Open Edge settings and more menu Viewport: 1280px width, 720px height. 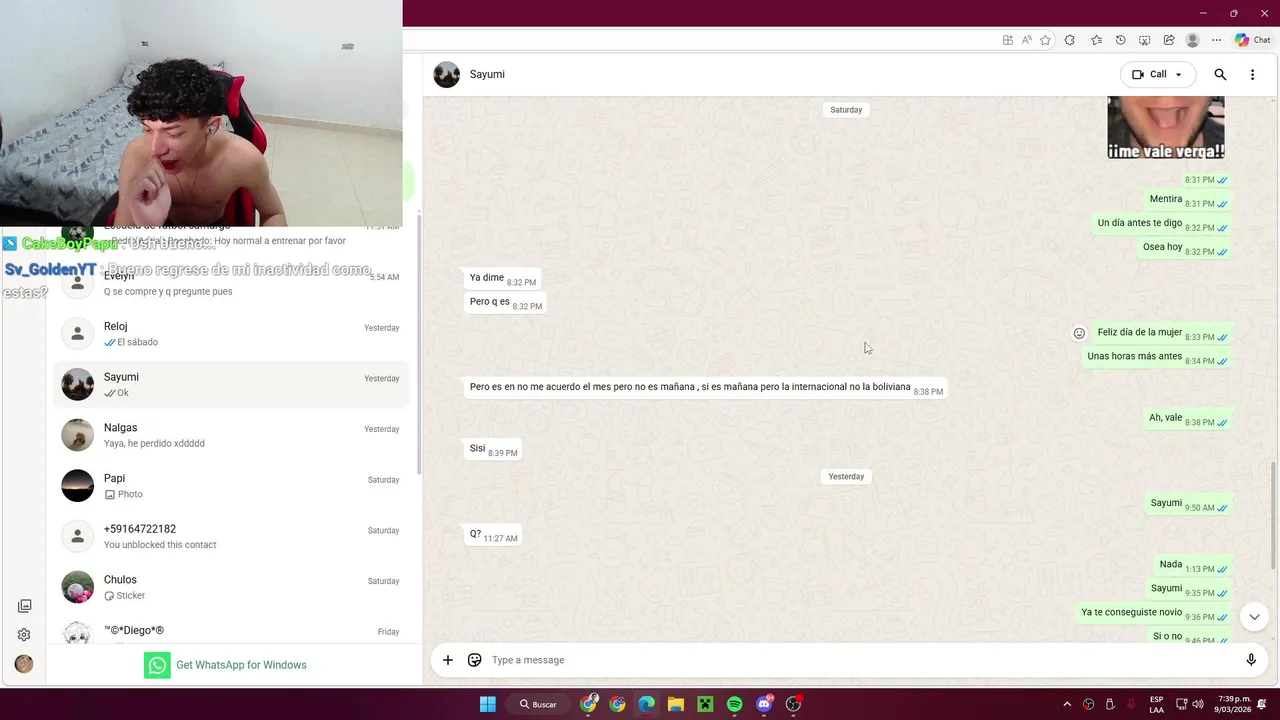1216,40
